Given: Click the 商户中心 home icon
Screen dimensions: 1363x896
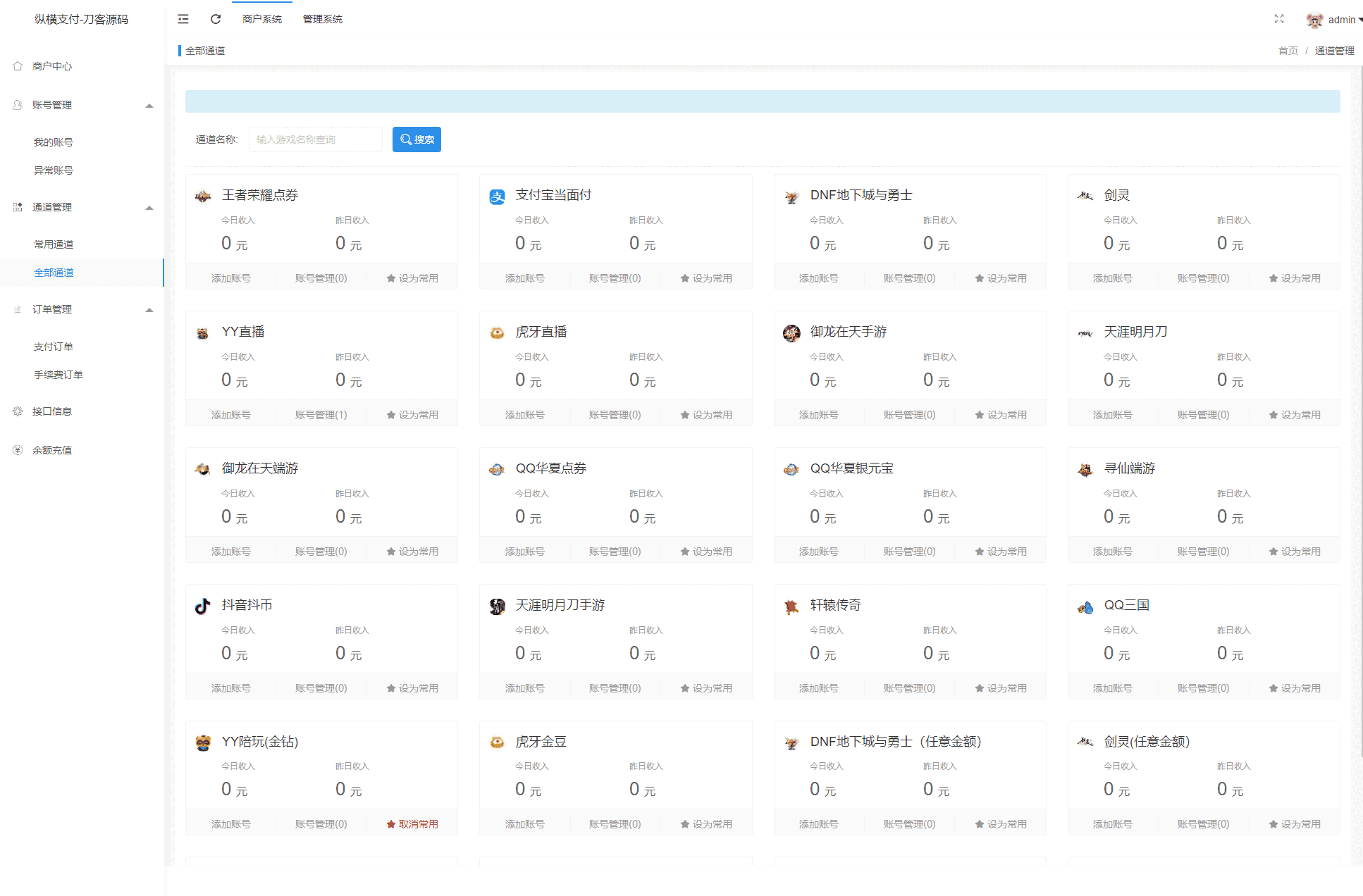Looking at the screenshot, I should [x=18, y=66].
